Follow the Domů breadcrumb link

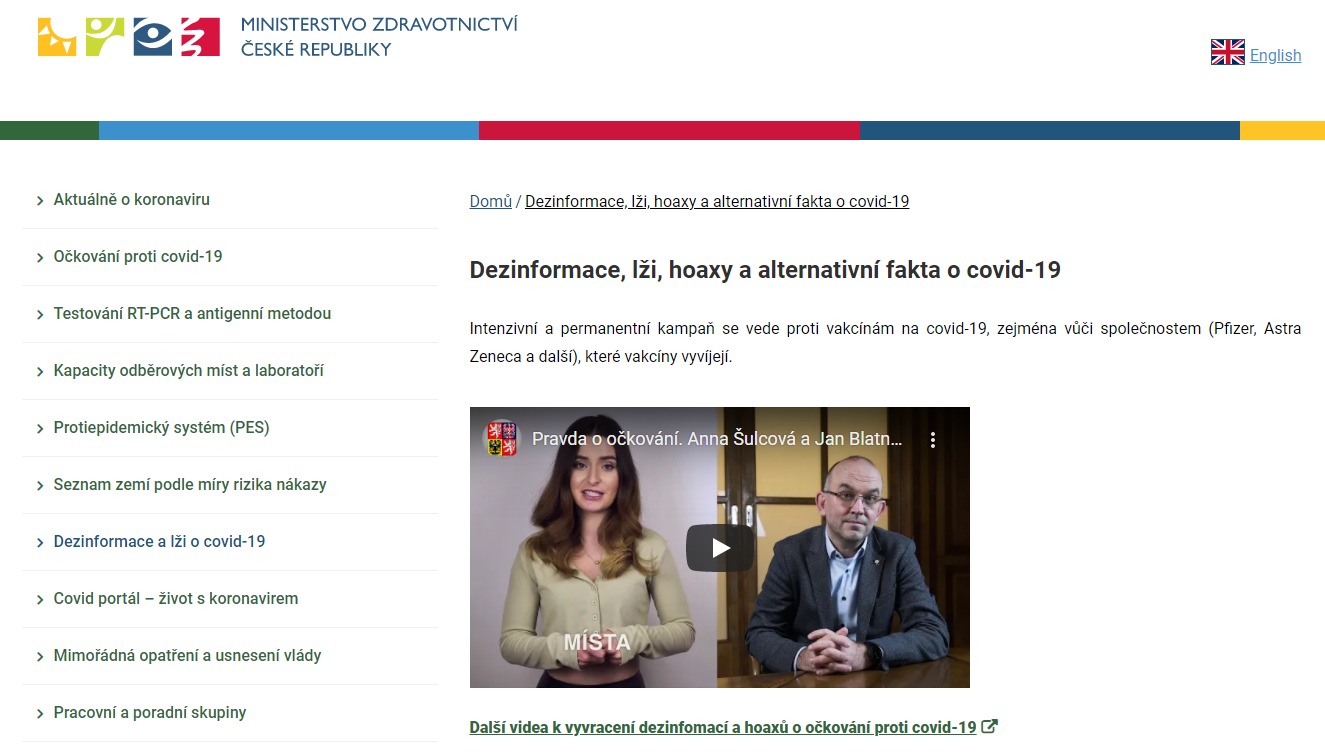coord(491,201)
